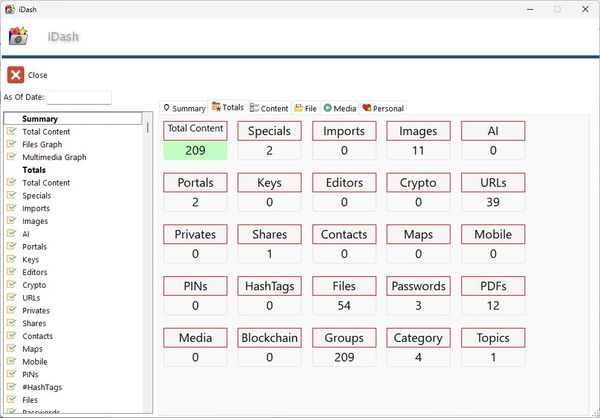The width and height of the screenshot is (600, 418).
Task: Click the iDash title bar app icon
Action: coord(10,9)
